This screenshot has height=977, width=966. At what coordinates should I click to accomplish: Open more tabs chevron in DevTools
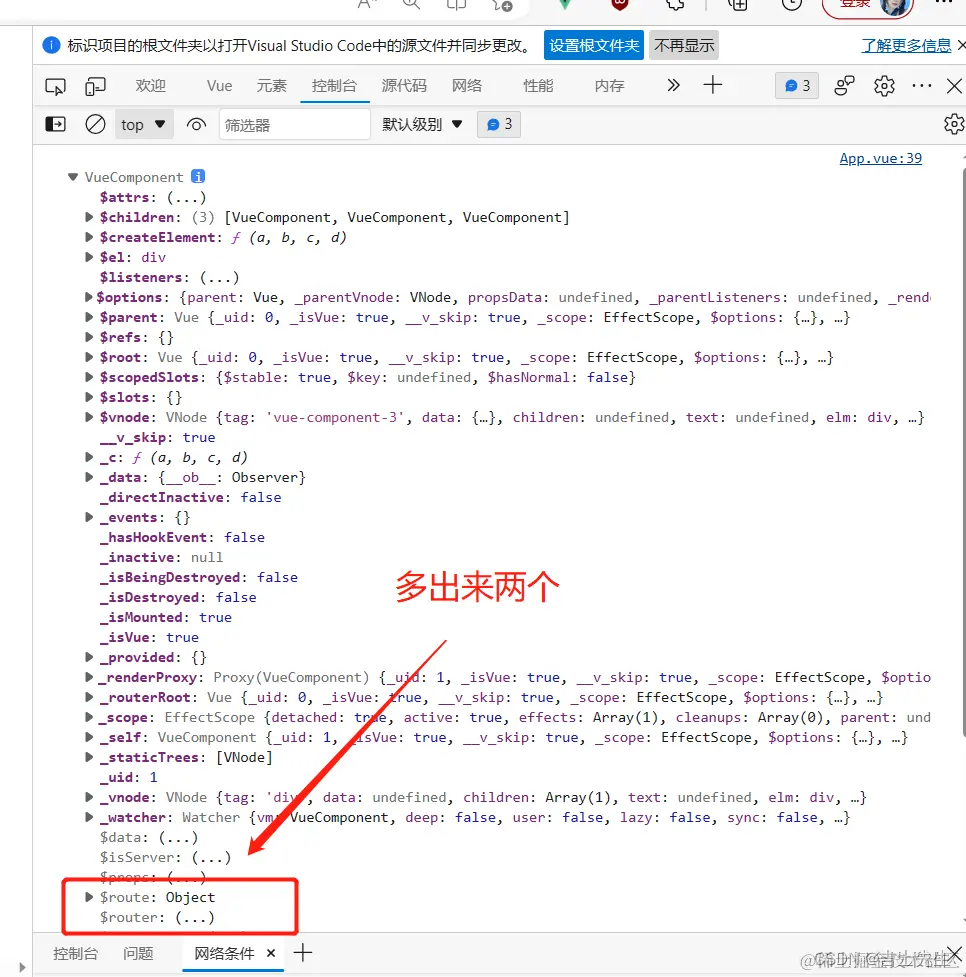point(673,85)
